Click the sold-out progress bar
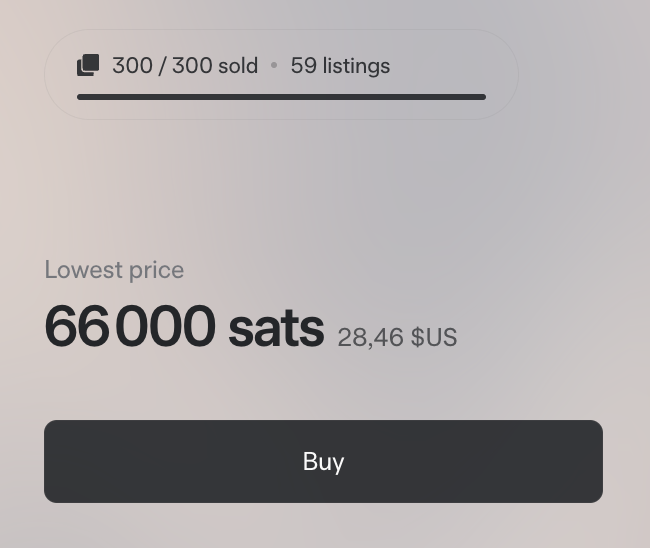The height and width of the screenshot is (548, 650). 281,97
